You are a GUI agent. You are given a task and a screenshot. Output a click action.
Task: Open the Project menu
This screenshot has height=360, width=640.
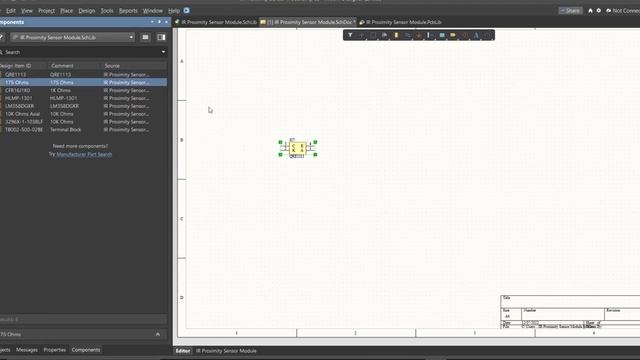click(47, 11)
